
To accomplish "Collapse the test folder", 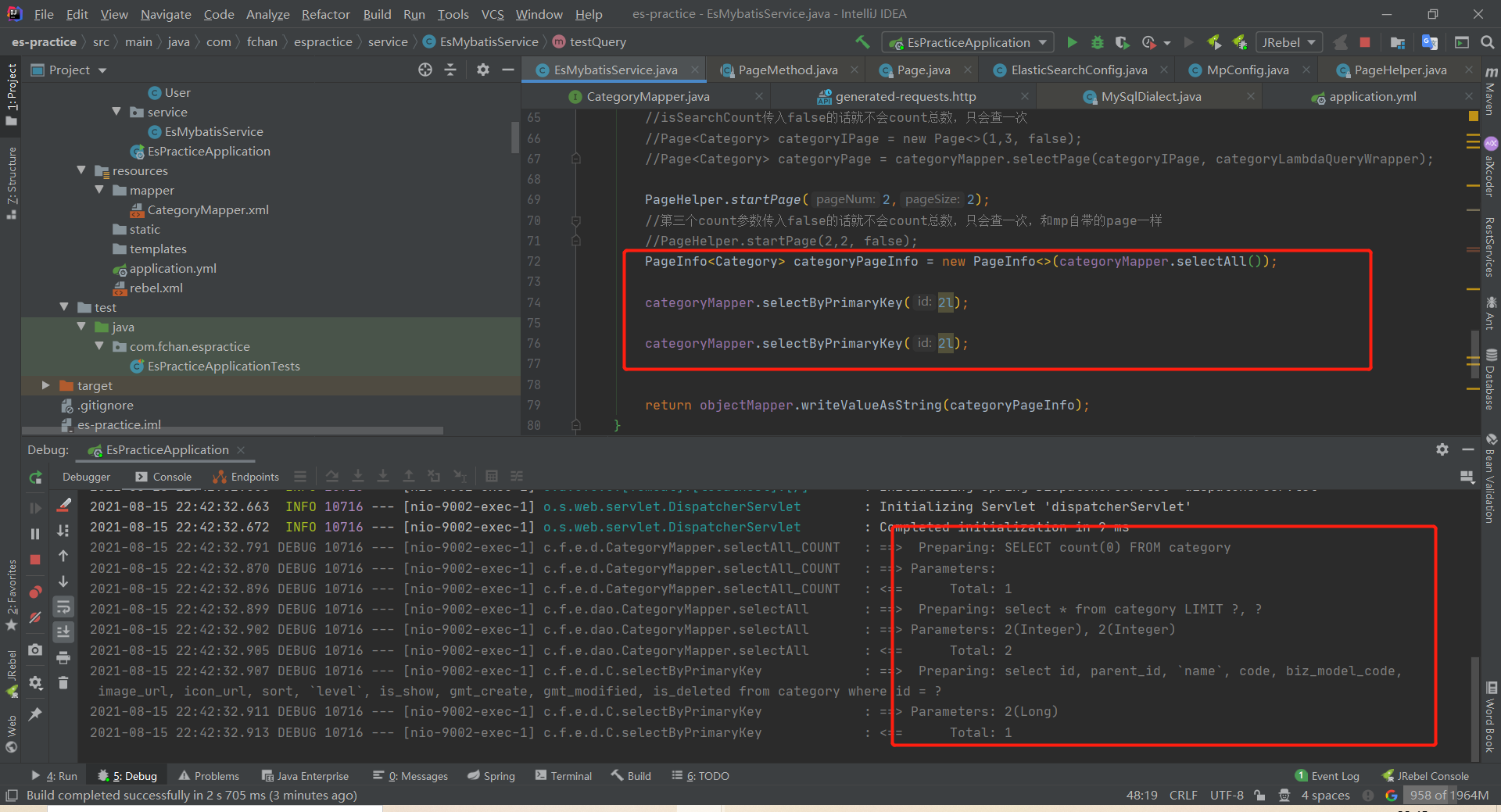I will (x=64, y=307).
